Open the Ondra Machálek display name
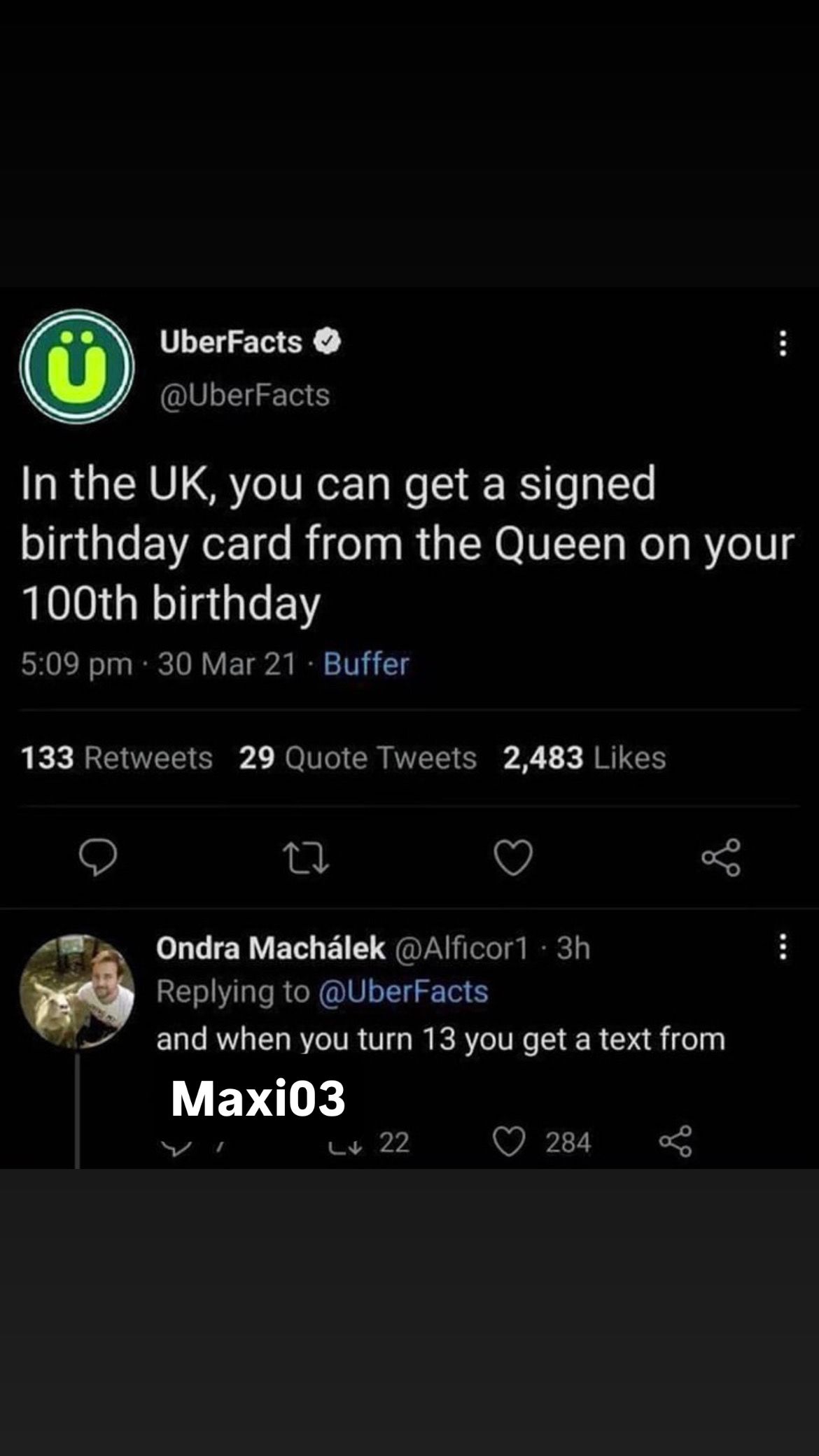This screenshot has height=1456, width=819. pos(270,948)
